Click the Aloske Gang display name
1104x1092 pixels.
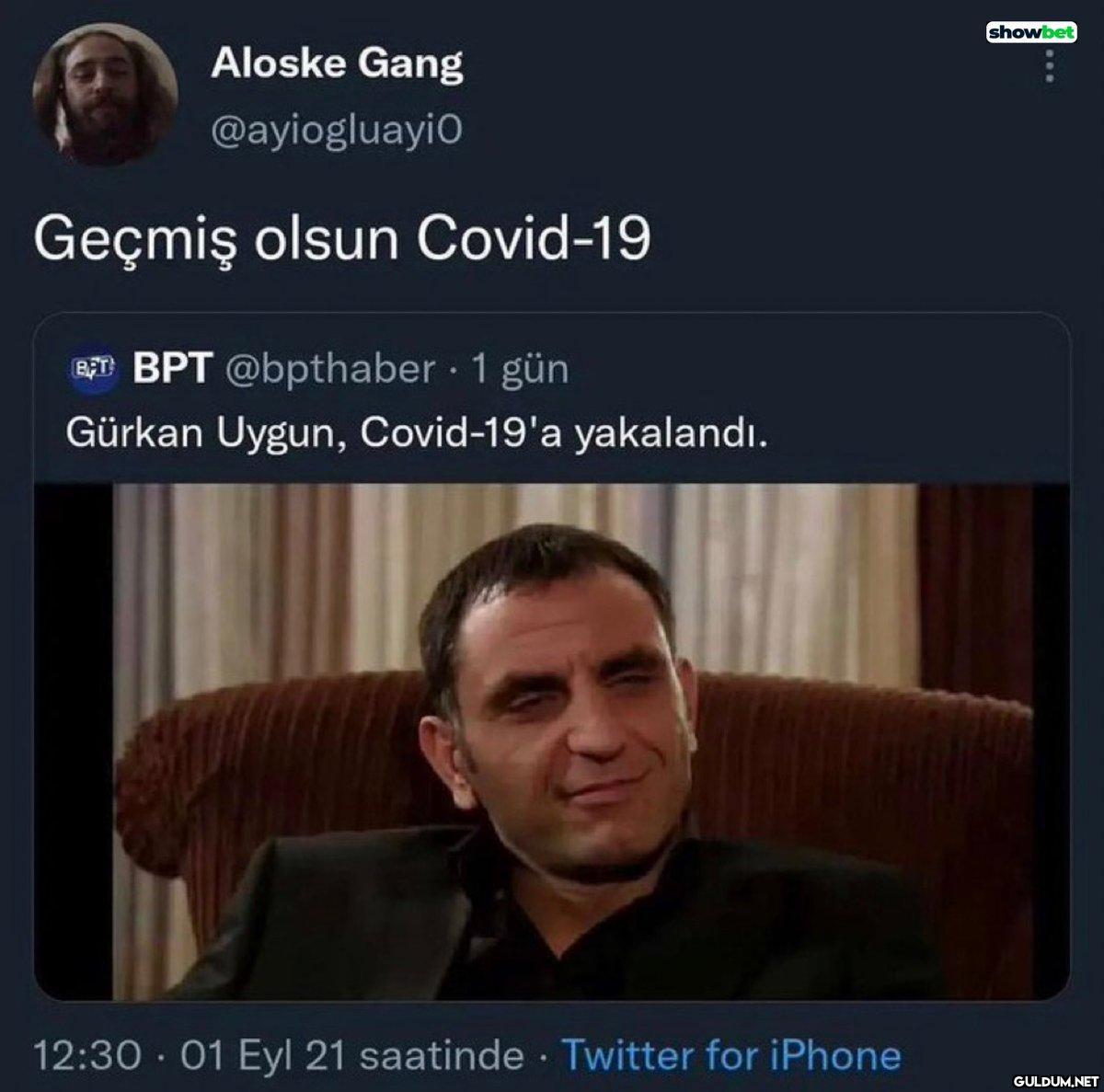coord(337,63)
